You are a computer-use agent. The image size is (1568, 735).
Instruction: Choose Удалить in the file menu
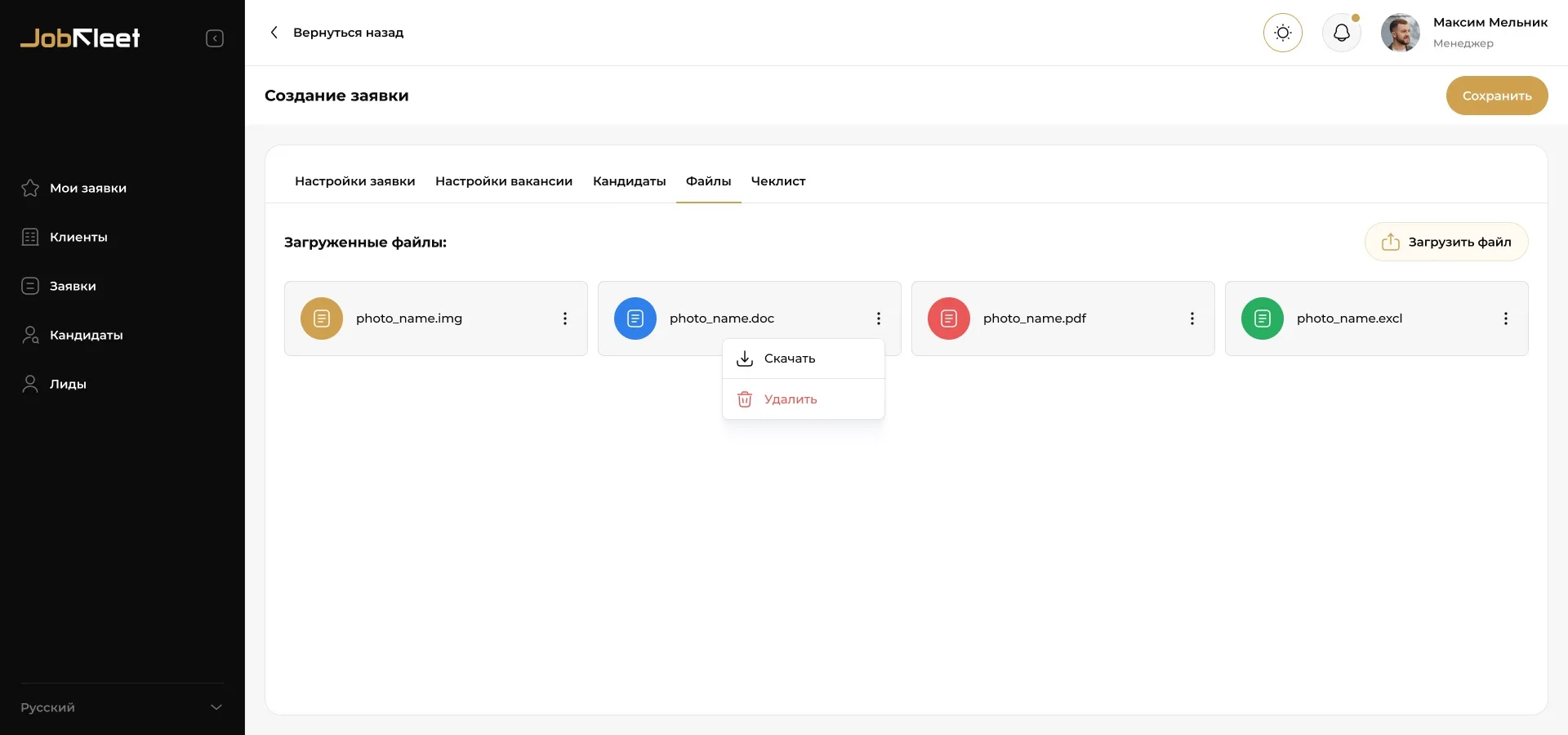click(790, 399)
